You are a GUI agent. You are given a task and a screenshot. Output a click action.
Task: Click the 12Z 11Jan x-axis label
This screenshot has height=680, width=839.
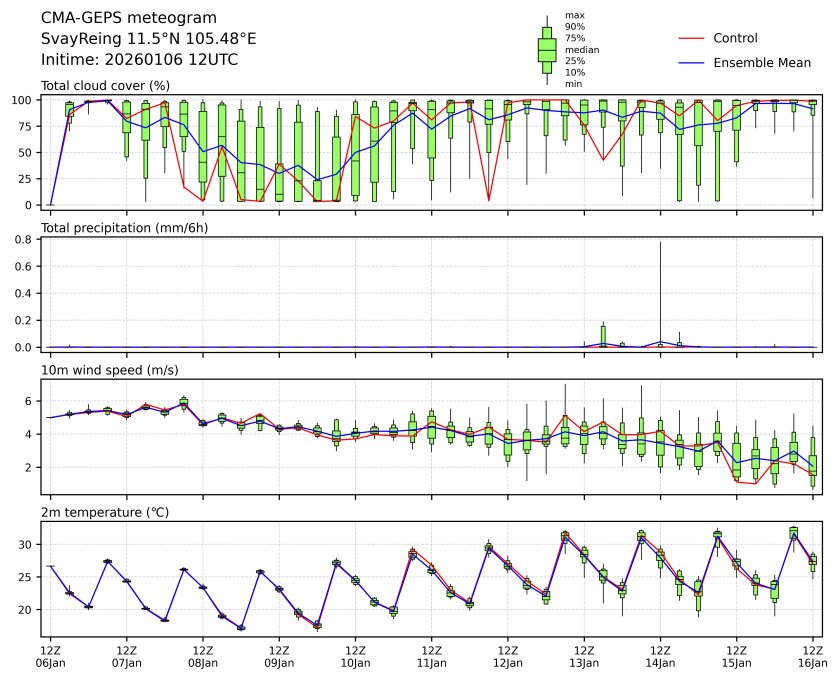pyautogui.click(x=431, y=656)
